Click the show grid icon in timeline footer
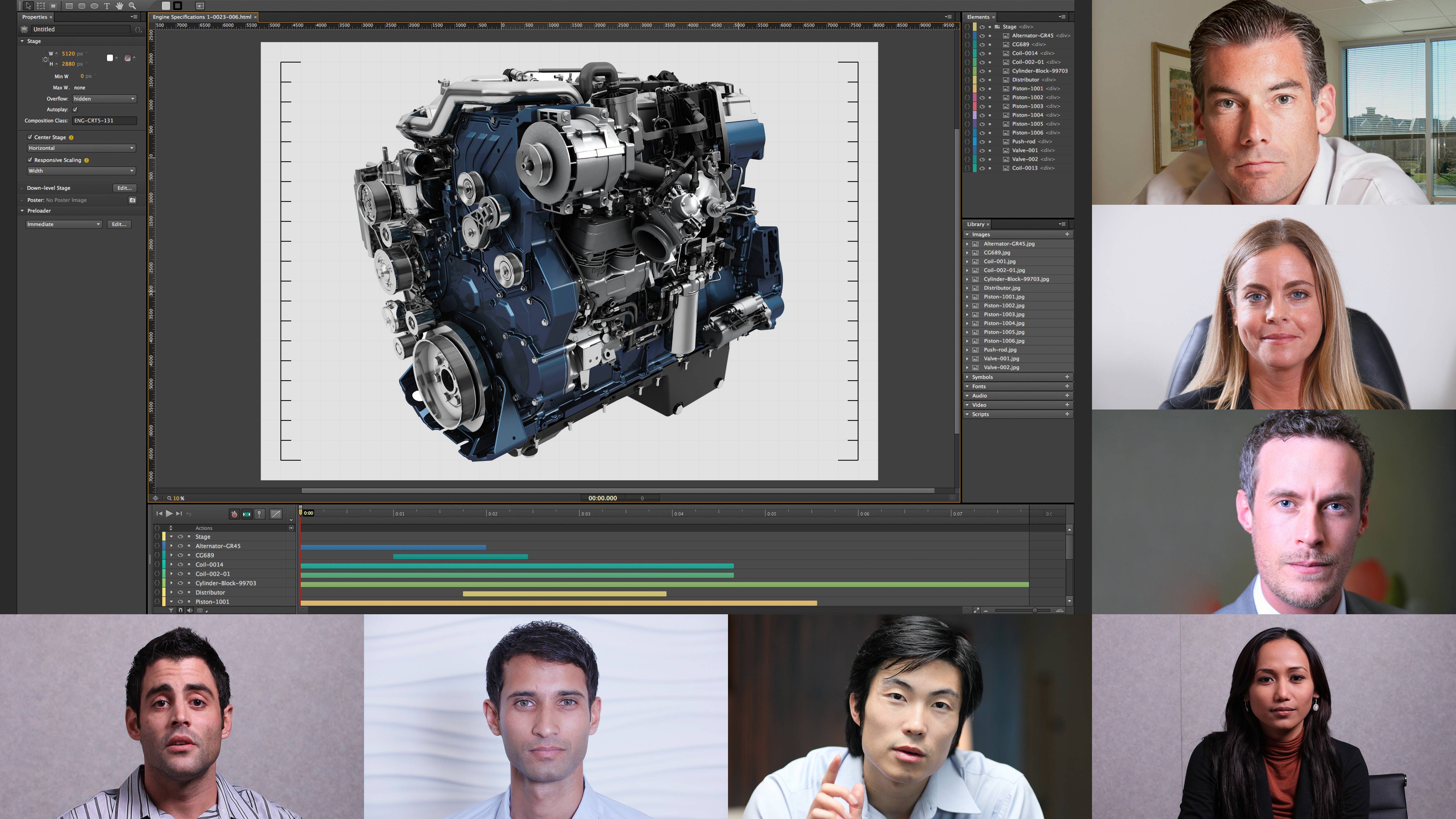 (200, 610)
